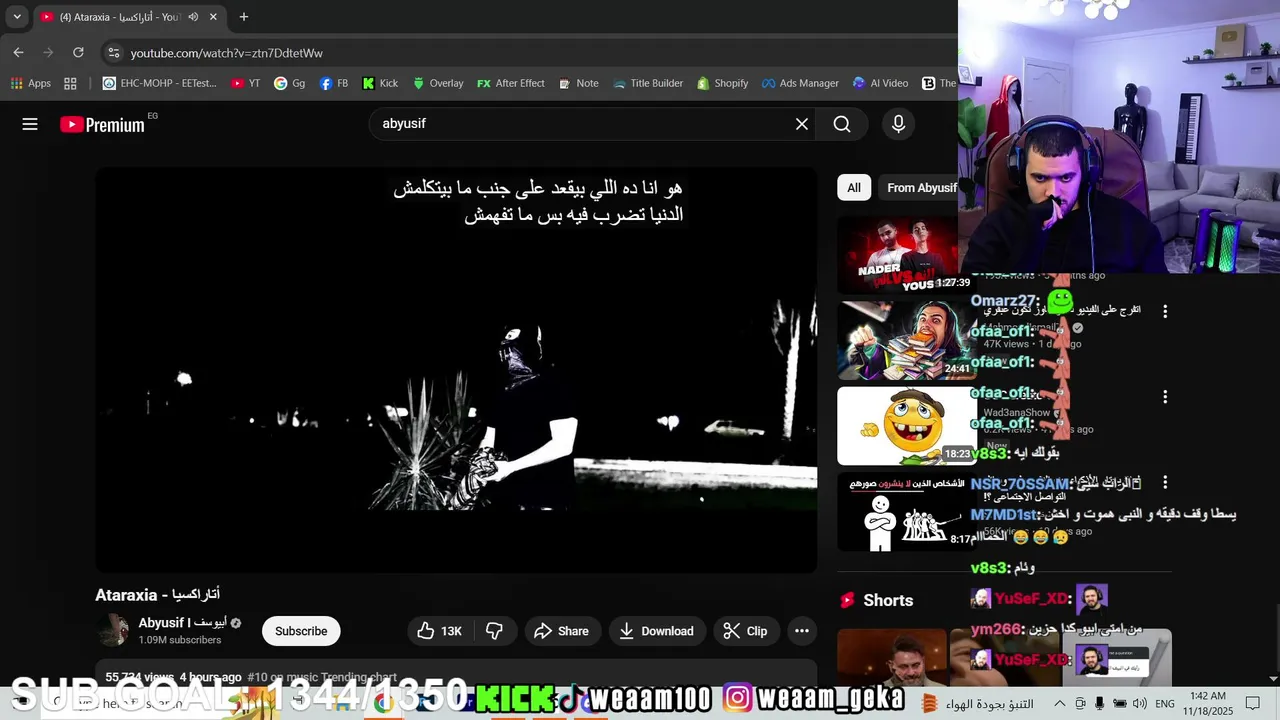
Task: Open the Note bookmark
Action: tap(578, 83)
